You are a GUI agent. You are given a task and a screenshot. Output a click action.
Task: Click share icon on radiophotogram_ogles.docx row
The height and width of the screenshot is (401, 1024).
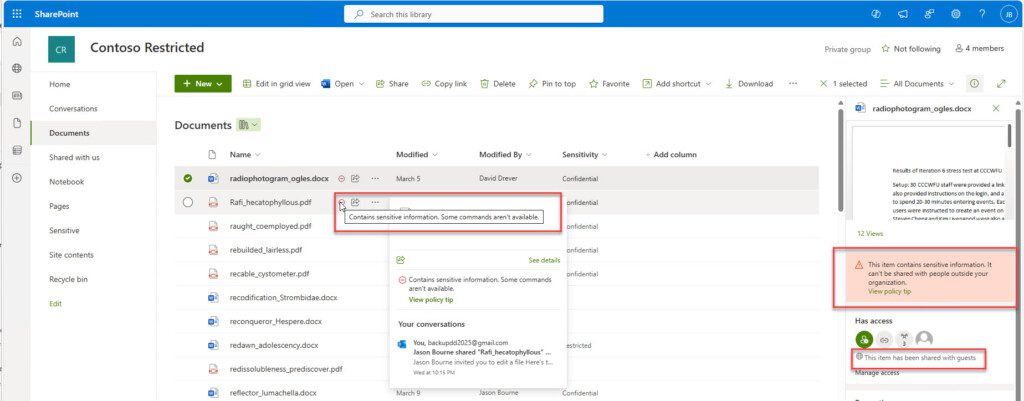(x=356, y=178)
